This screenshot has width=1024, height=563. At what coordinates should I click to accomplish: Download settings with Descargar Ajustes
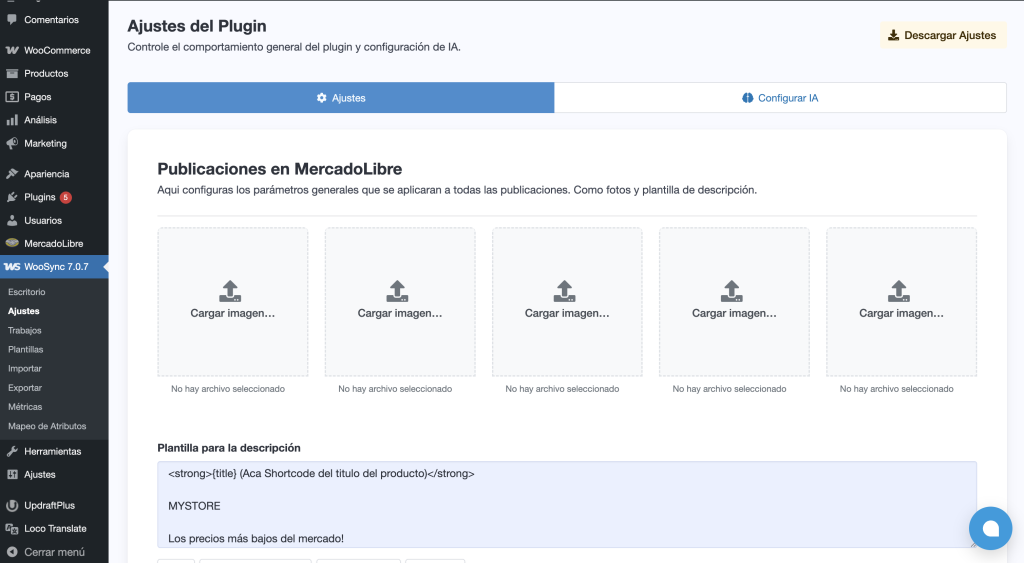coord(943,35)
